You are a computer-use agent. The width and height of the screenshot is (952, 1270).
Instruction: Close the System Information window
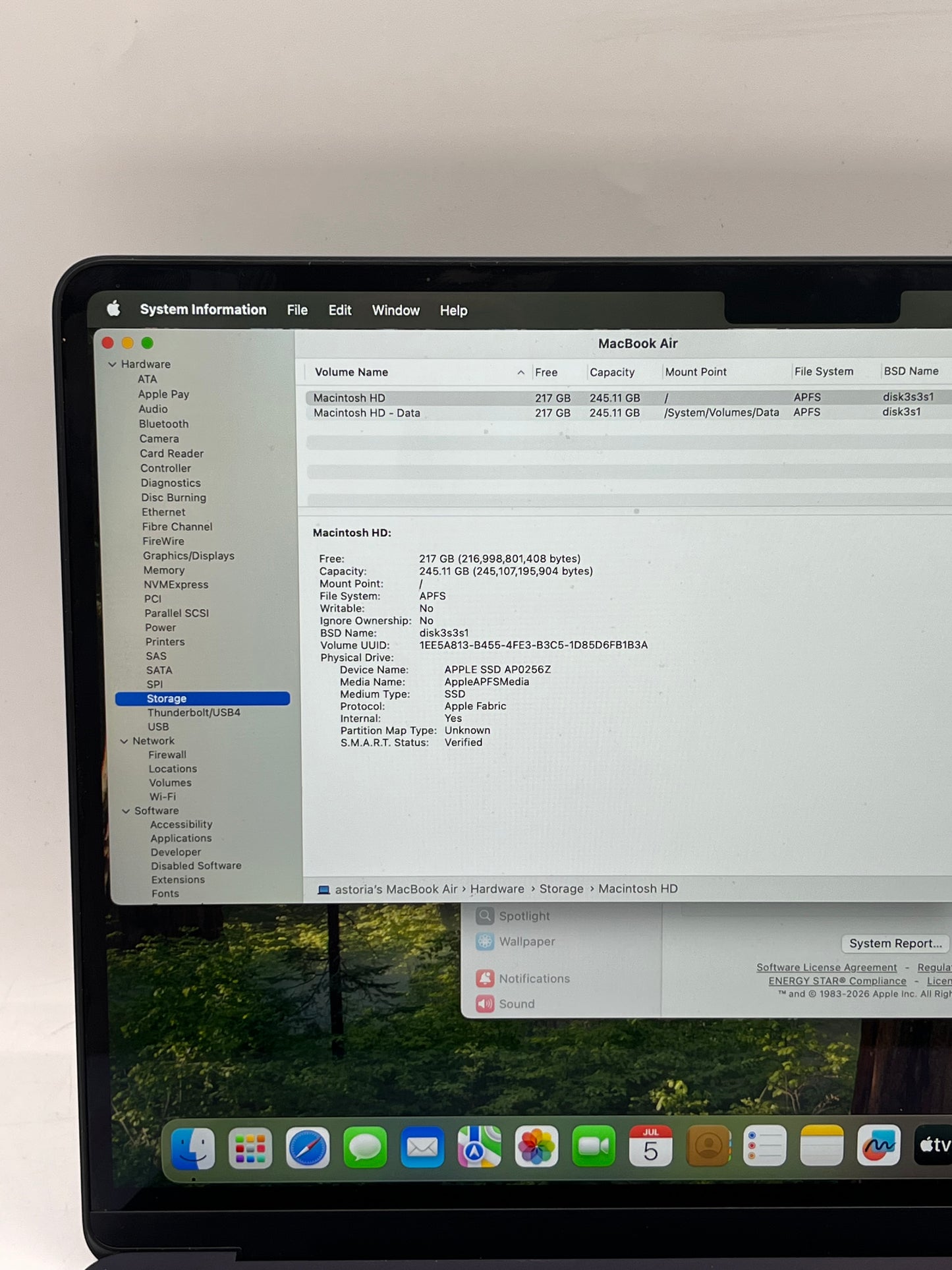point(108,343)
